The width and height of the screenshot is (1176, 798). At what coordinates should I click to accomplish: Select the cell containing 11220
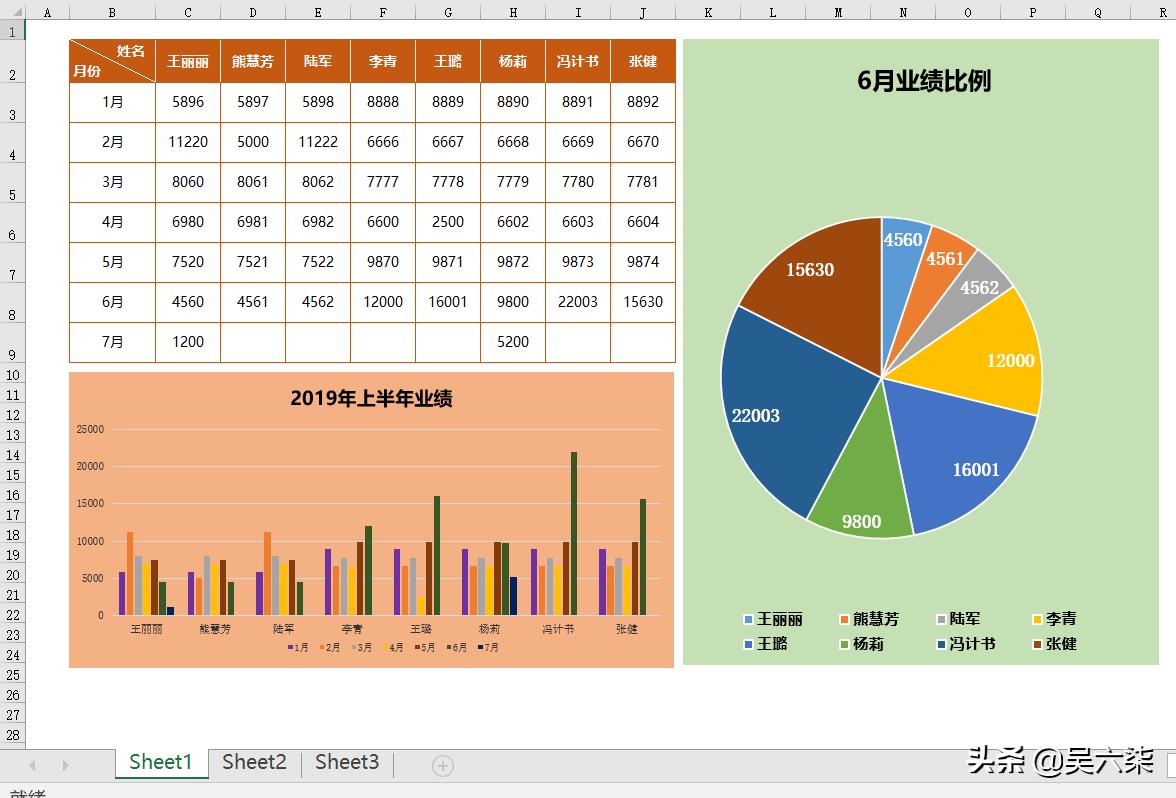click(187, 142)
